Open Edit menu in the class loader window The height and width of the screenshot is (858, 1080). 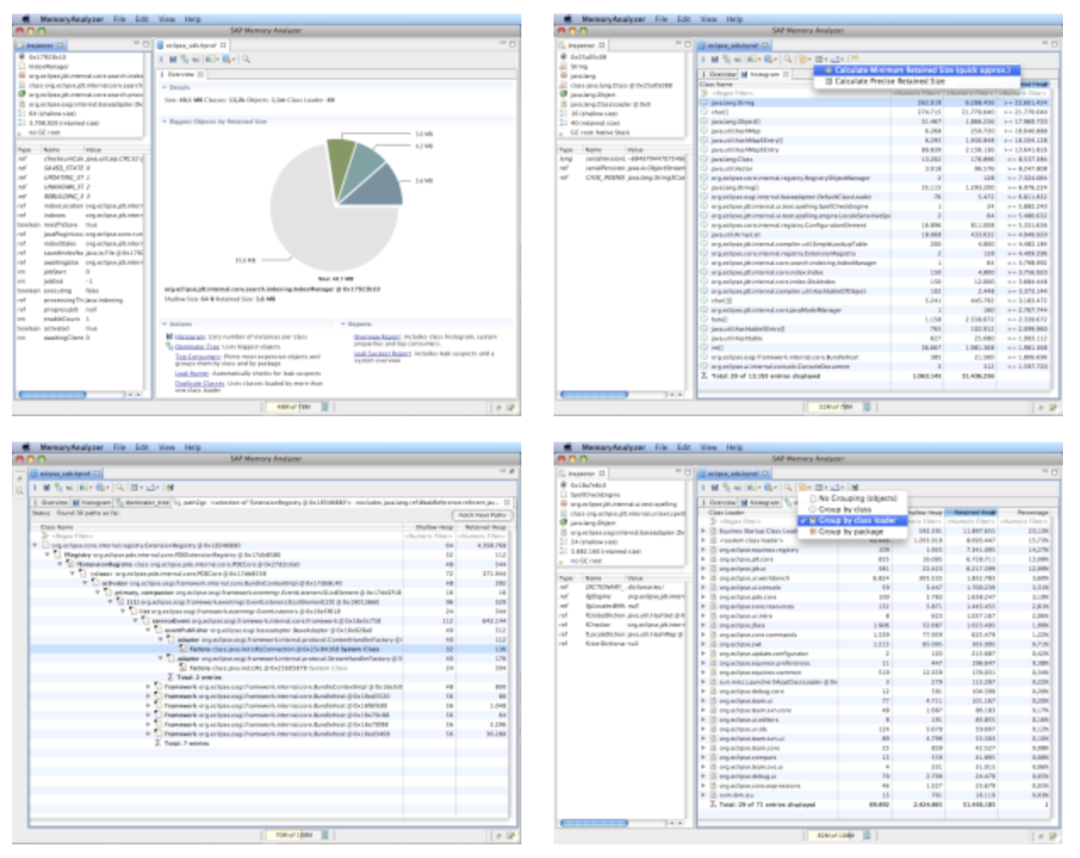[683, 448]
